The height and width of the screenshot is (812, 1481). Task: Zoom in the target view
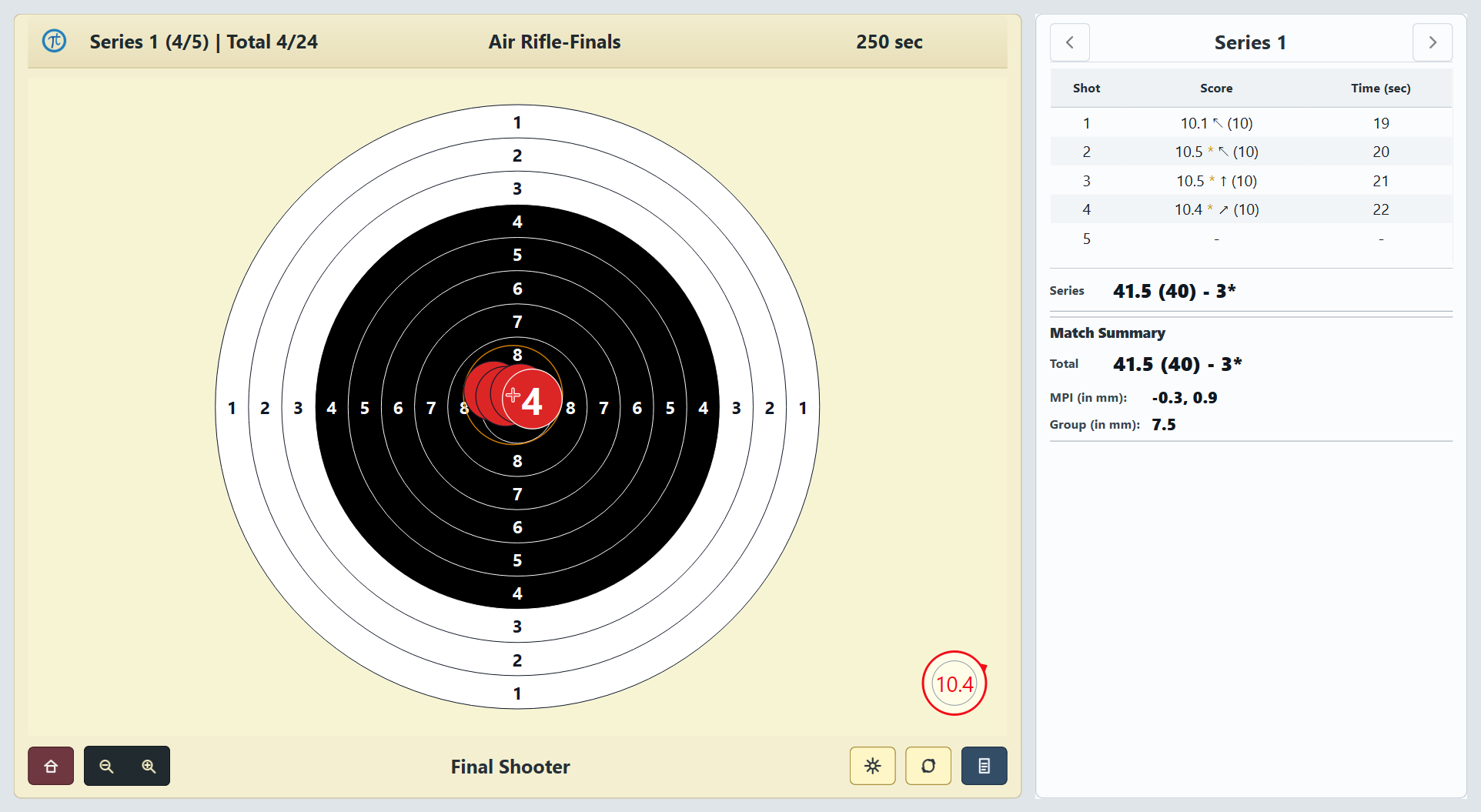[149, 766]
